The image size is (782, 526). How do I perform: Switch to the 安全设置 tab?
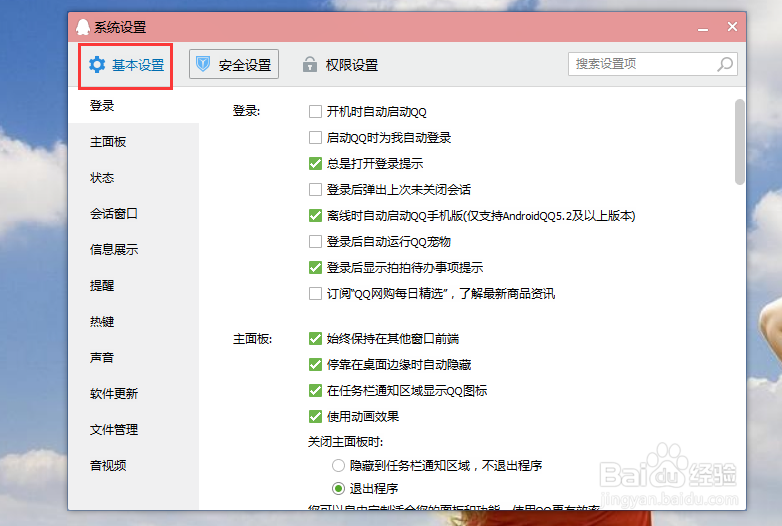pos(234,64)
